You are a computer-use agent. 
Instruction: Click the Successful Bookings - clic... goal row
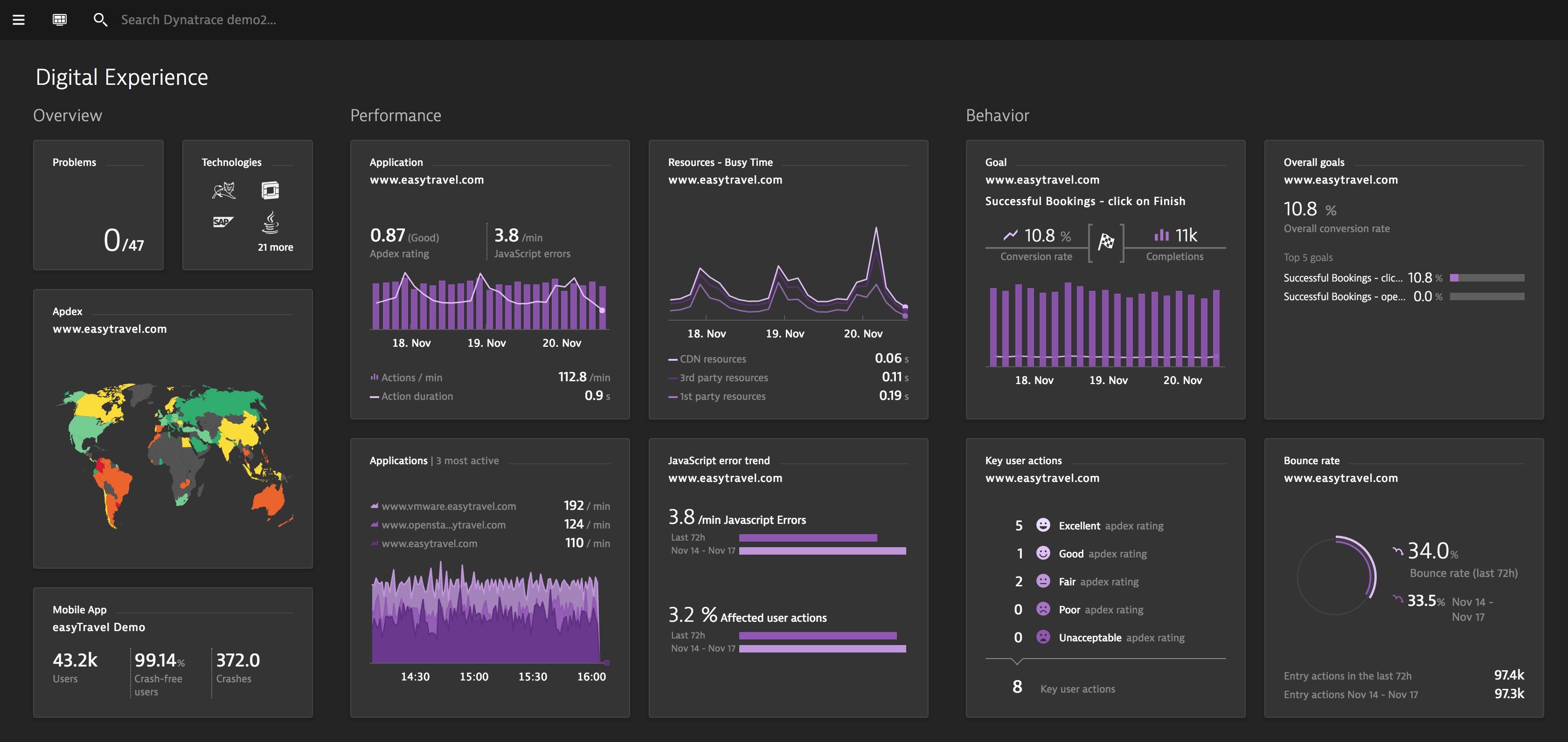1404,278
